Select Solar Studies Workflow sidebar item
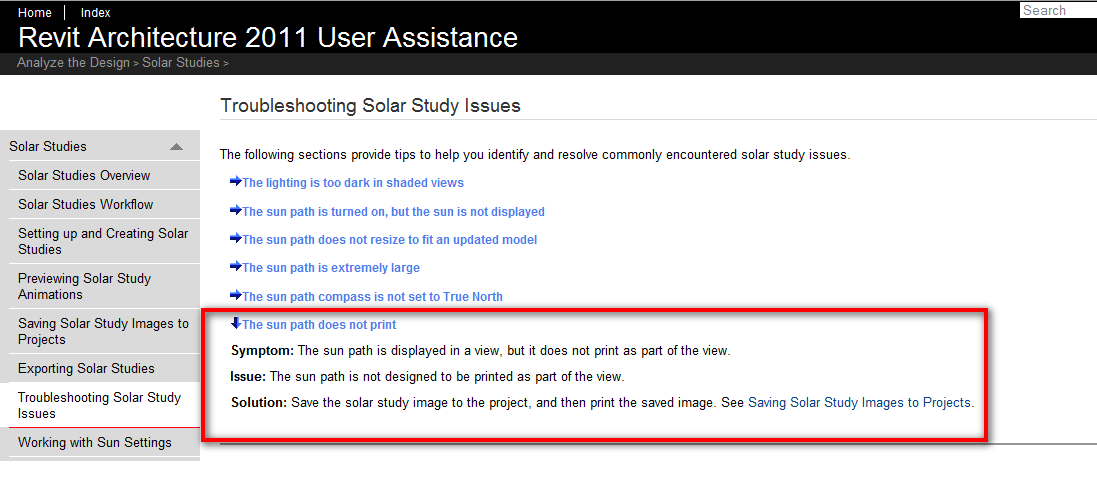The width and height of the screenshot is (1097, 496). point(86,205)
